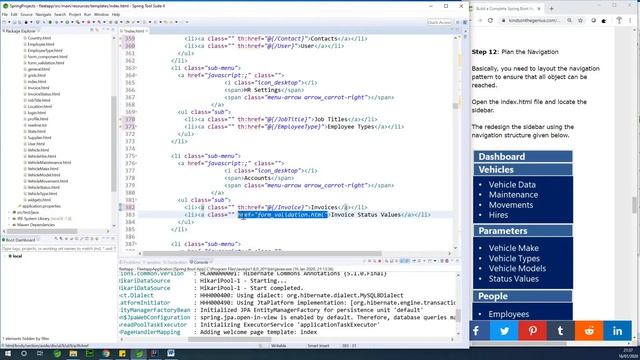Open the Window menu

[101, 14]
